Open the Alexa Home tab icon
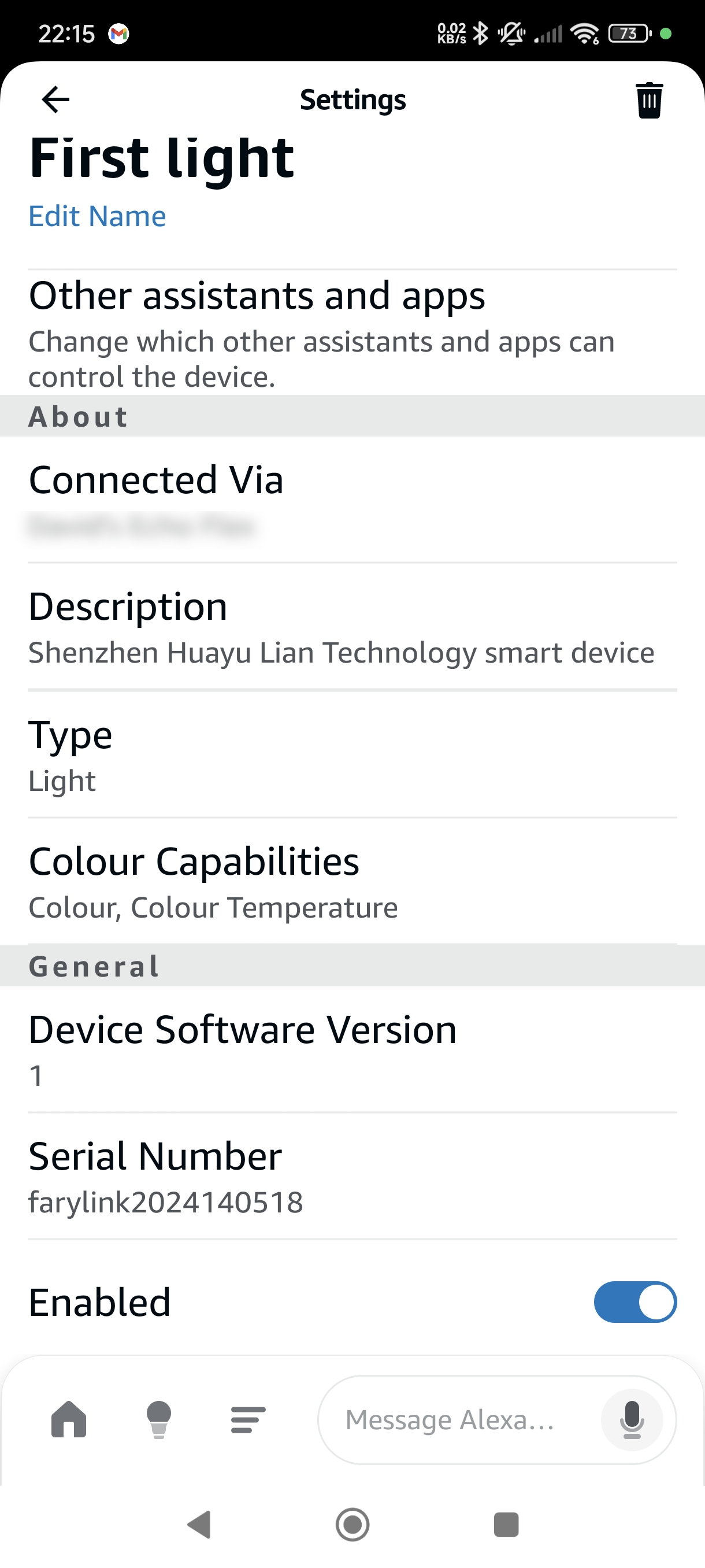Screen dimensions: 705x1568 coord(69,1419)
